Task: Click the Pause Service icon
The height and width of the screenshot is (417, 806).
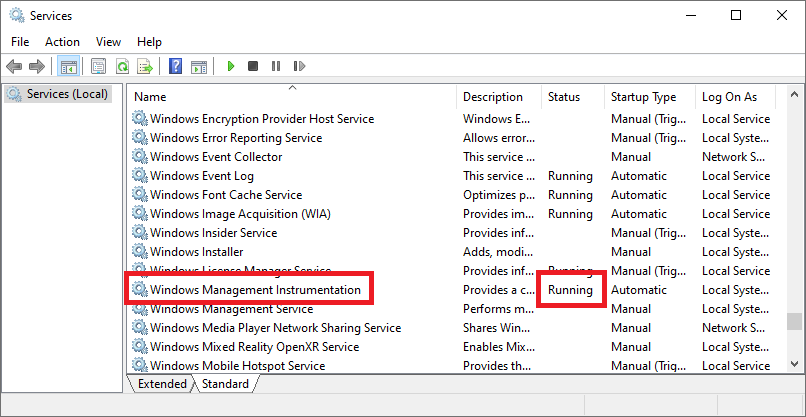Action: (x=276, y=66)
